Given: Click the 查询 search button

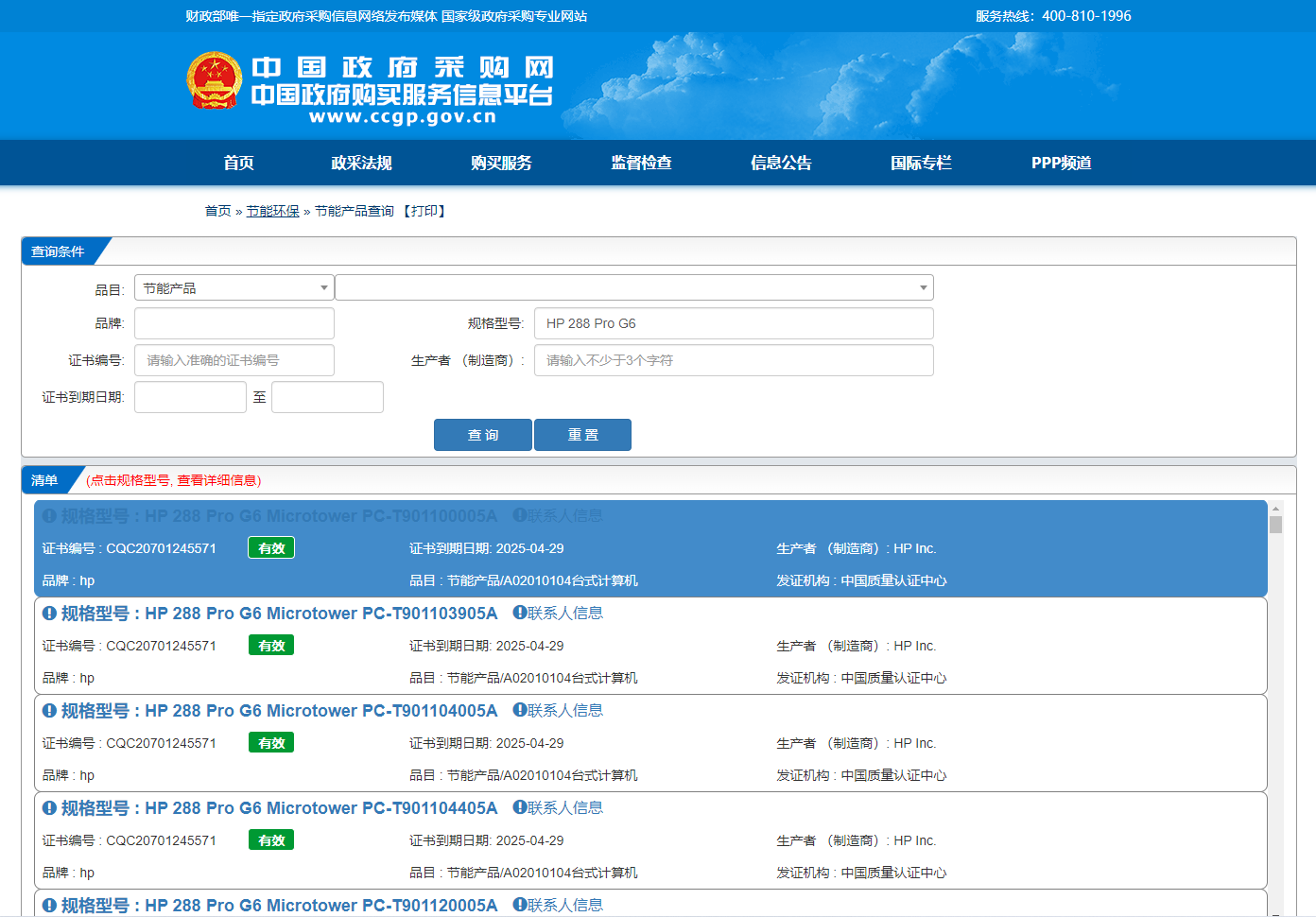Looking at the screenshot, I should (x=483, y=435).
